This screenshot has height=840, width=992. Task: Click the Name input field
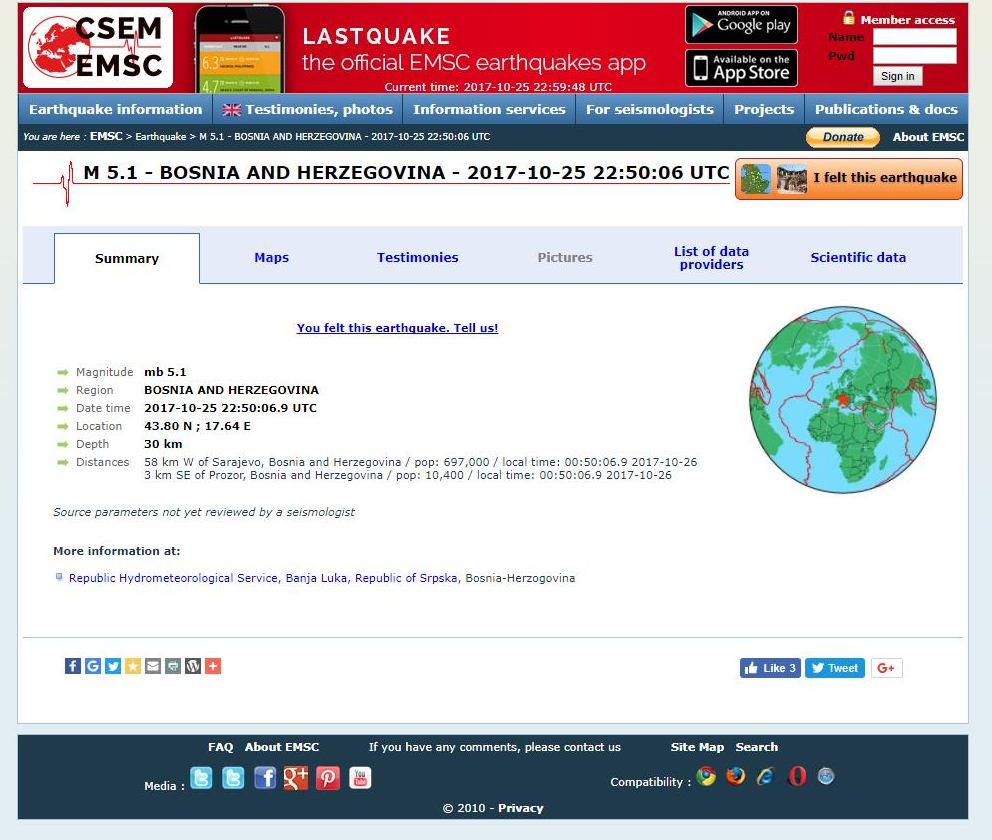point(914,37)
